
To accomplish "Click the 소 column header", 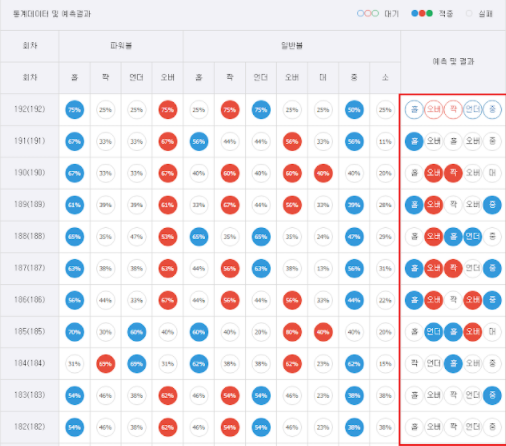I will point(385,78).
